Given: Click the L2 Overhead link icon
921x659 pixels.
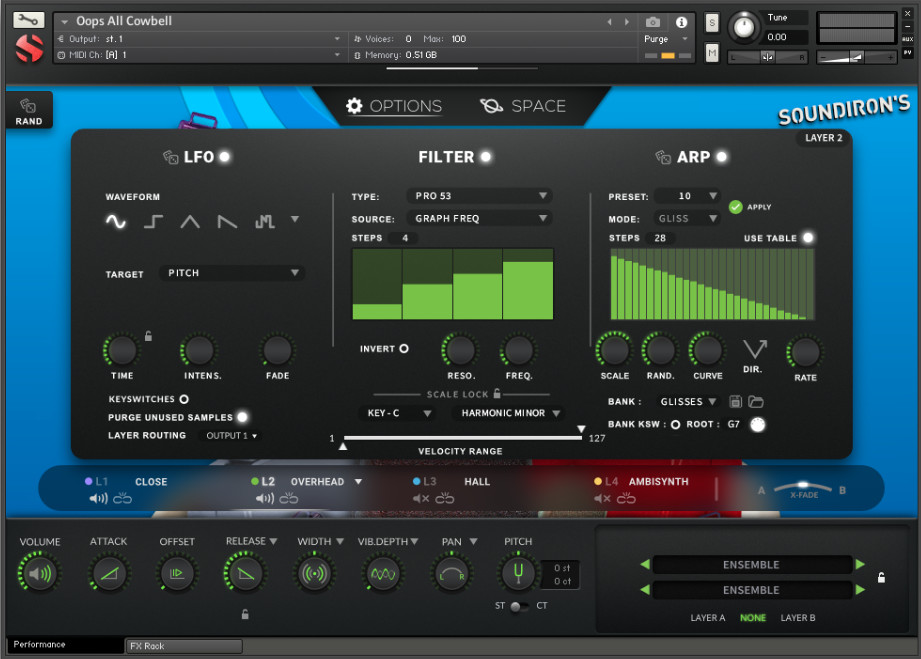Looking at the screenshot, I should tap(289, 498).
